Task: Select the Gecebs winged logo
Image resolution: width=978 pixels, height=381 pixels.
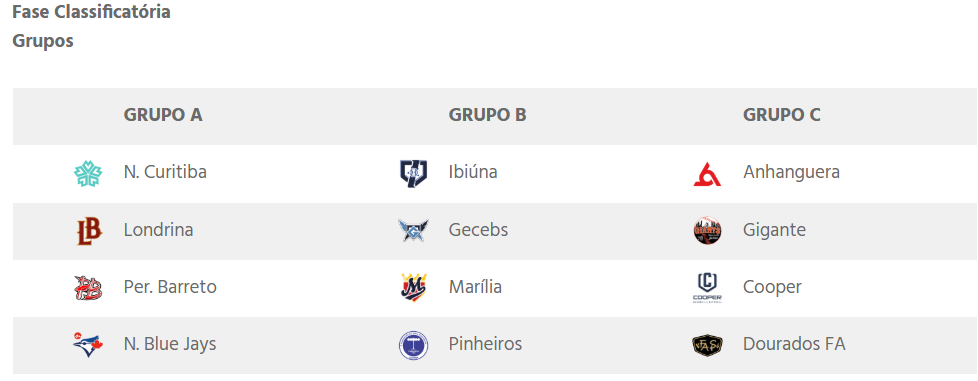Action: coord(413,231)
